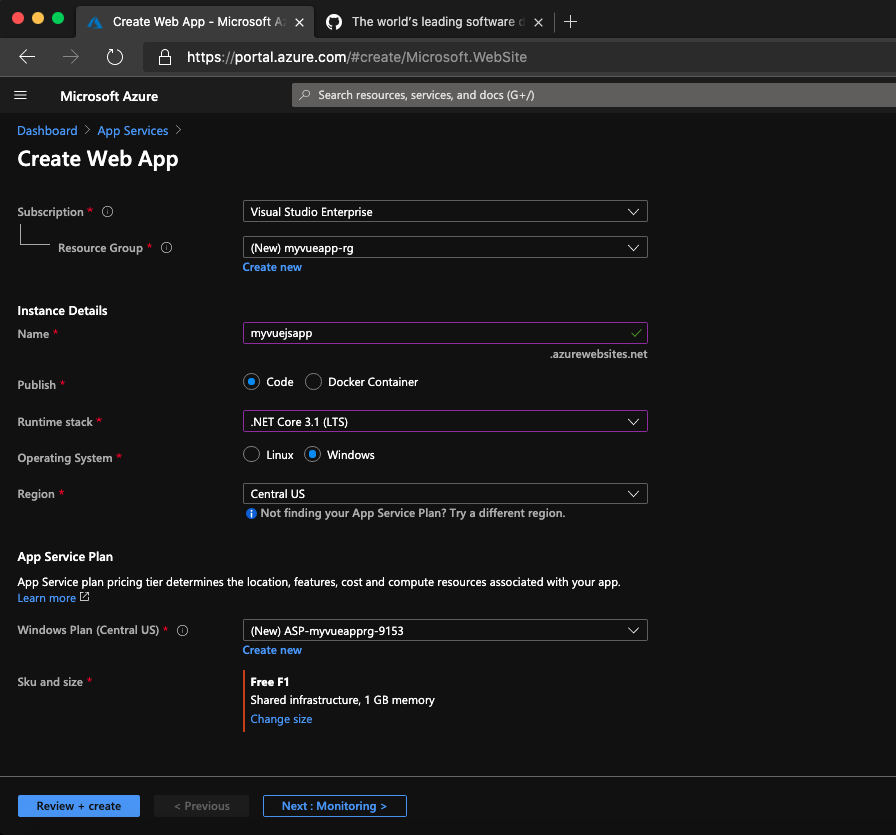This screenshot has height=835, width=896.
Task: Click the info icon next to Windows Plan
Action: click(x=182, y=630)
